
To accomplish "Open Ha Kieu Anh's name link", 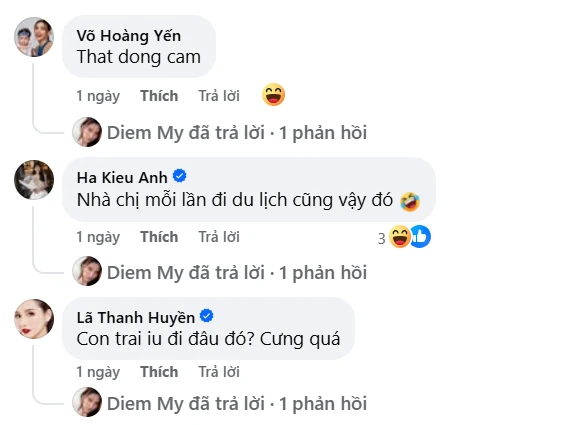I will [x=122, y=178].
